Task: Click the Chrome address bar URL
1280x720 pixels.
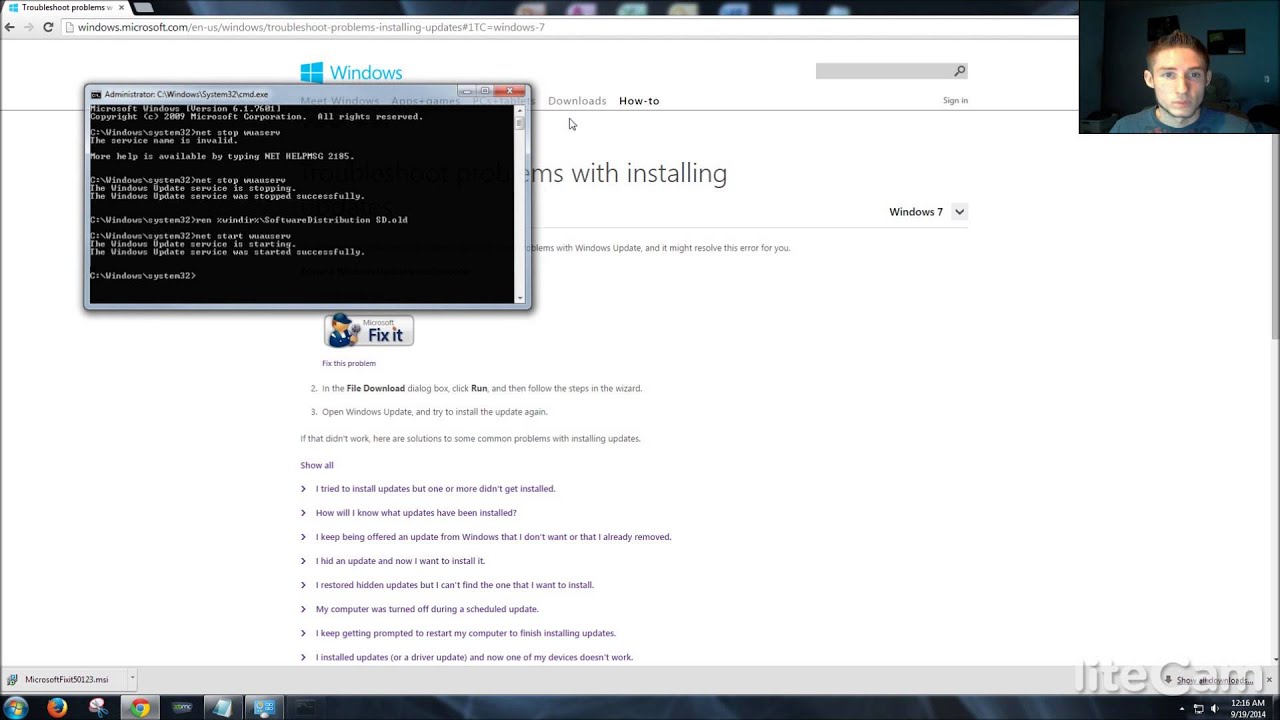Action: pos(311,27)
